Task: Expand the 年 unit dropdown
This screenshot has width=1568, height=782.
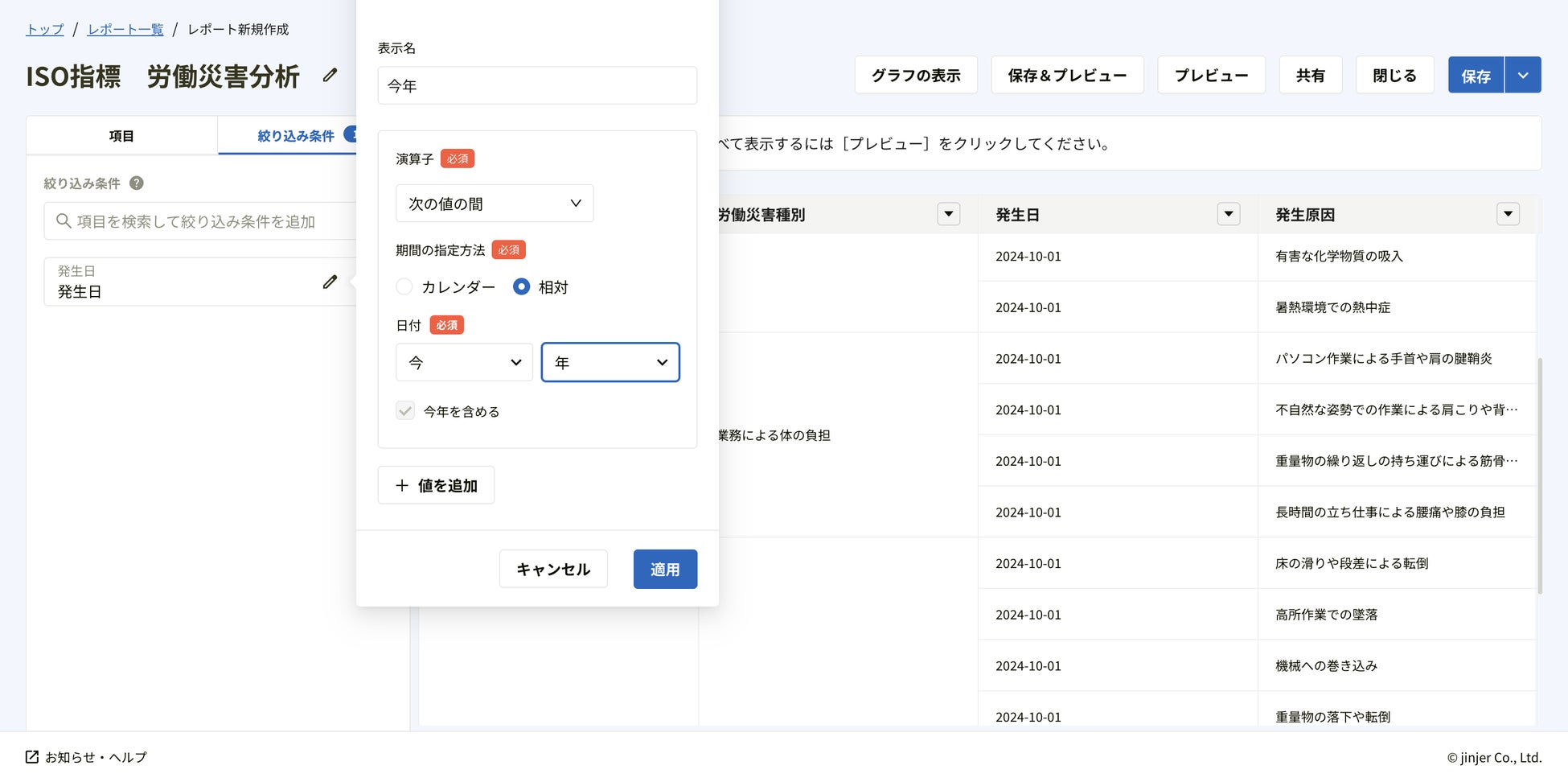Action: click(610, 362)
